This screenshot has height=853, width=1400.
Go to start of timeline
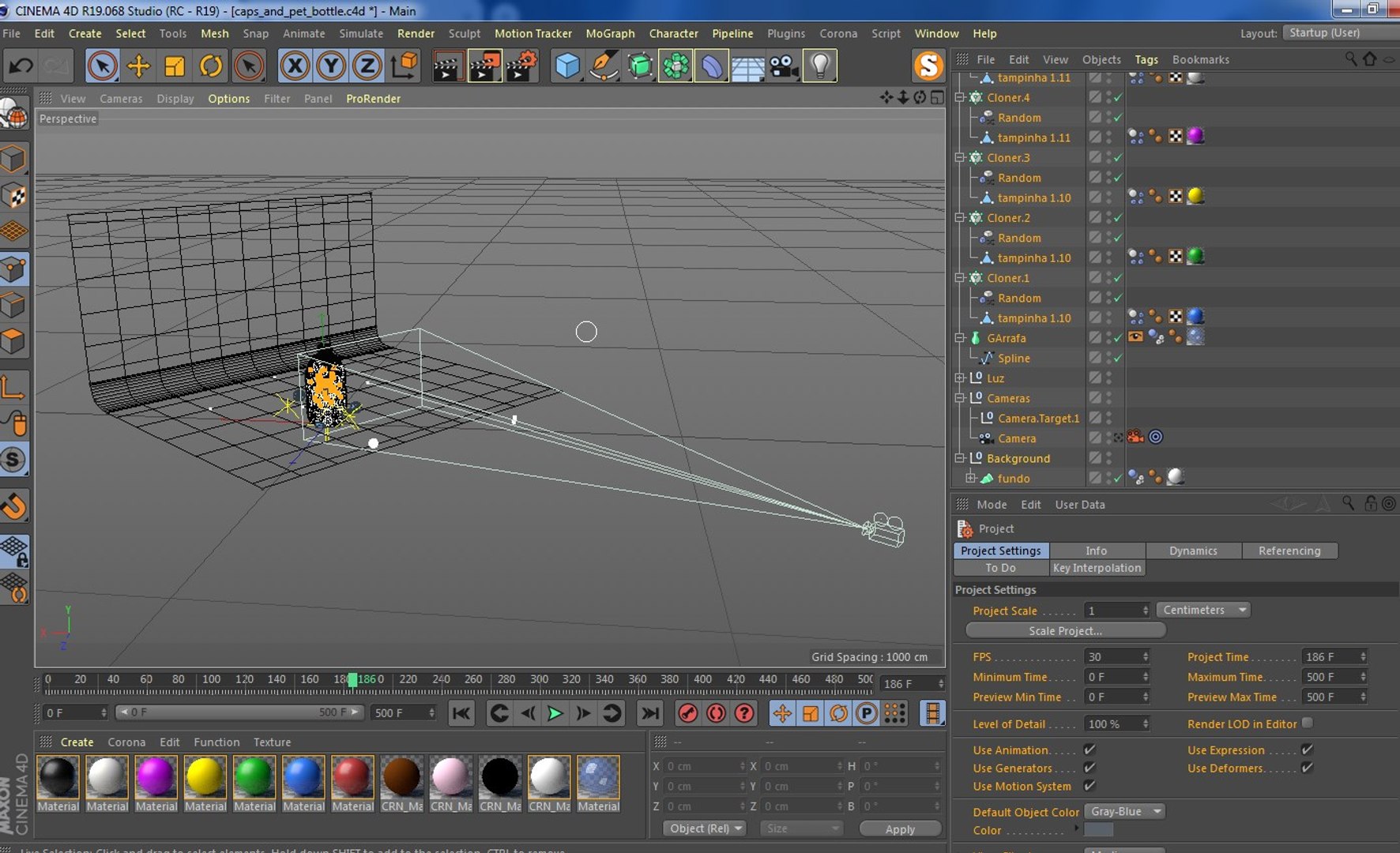[461, 713]
